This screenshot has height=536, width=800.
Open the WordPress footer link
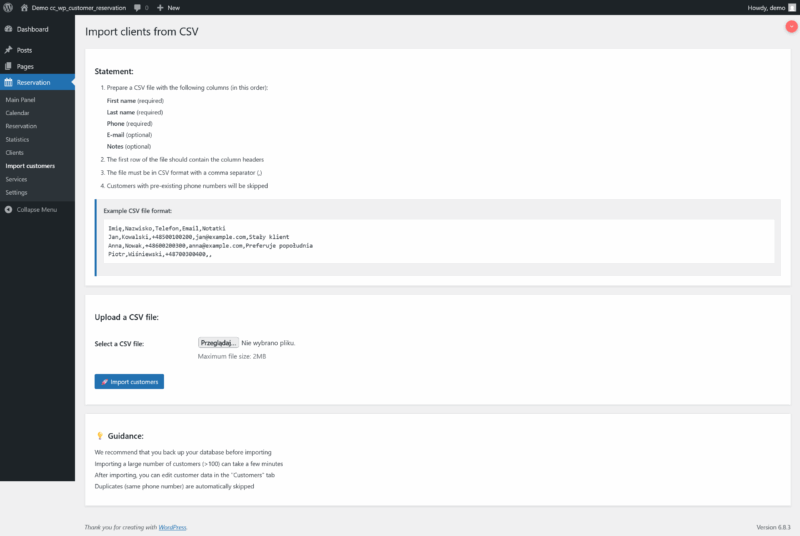tap(172, 527)
